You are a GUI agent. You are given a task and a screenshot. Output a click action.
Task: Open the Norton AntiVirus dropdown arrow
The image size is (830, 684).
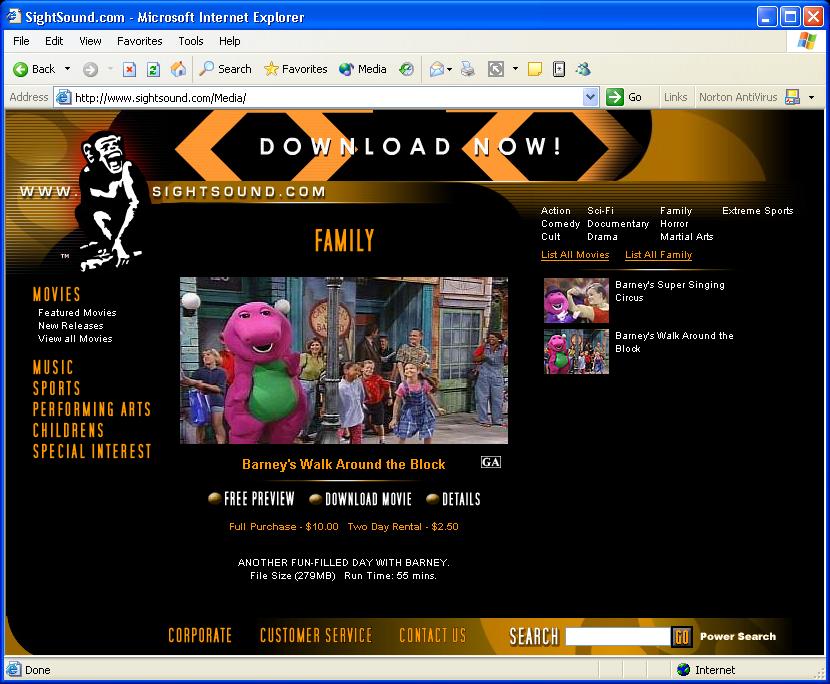[811, 97]
